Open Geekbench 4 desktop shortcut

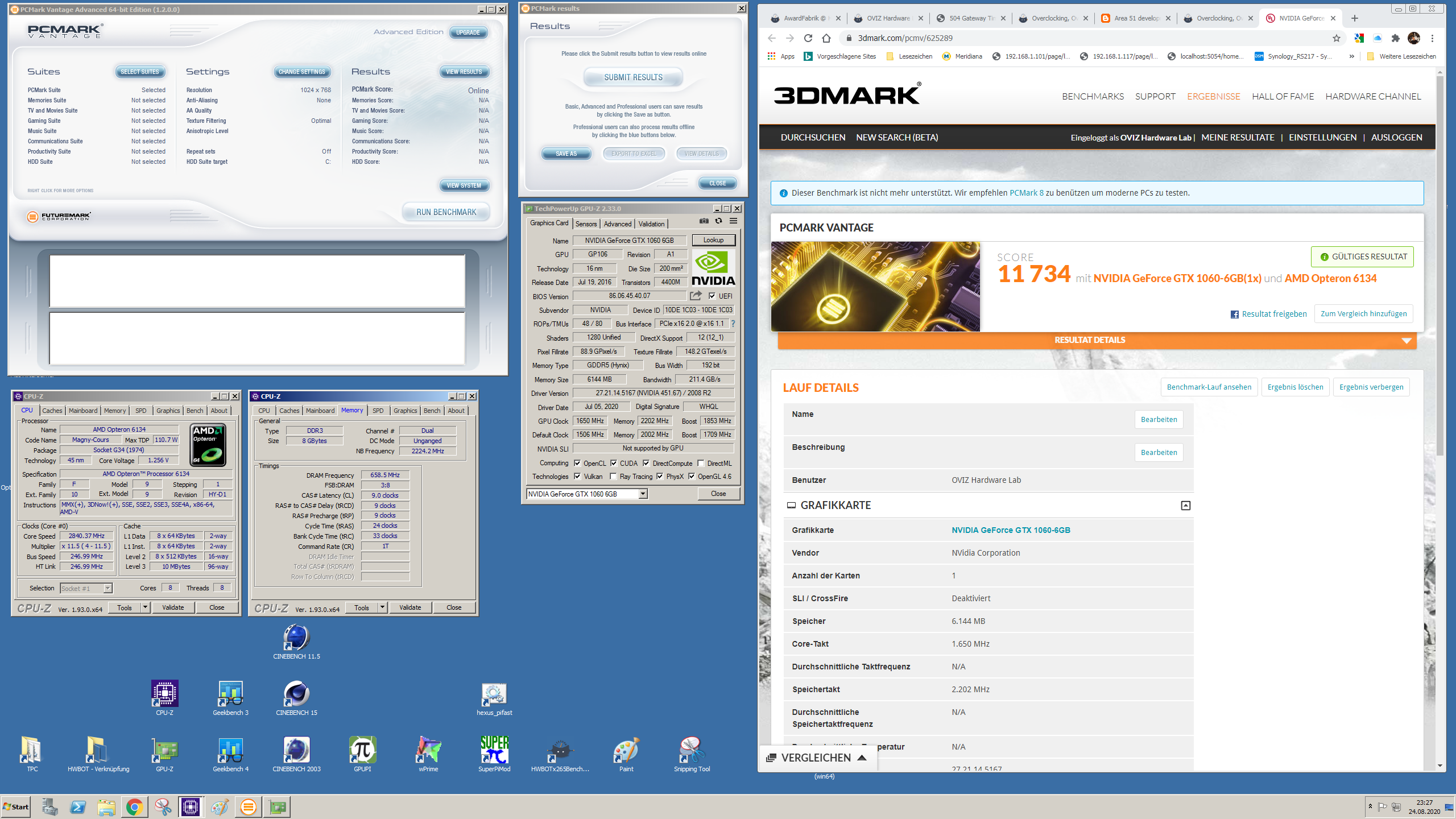click(230, 754)
